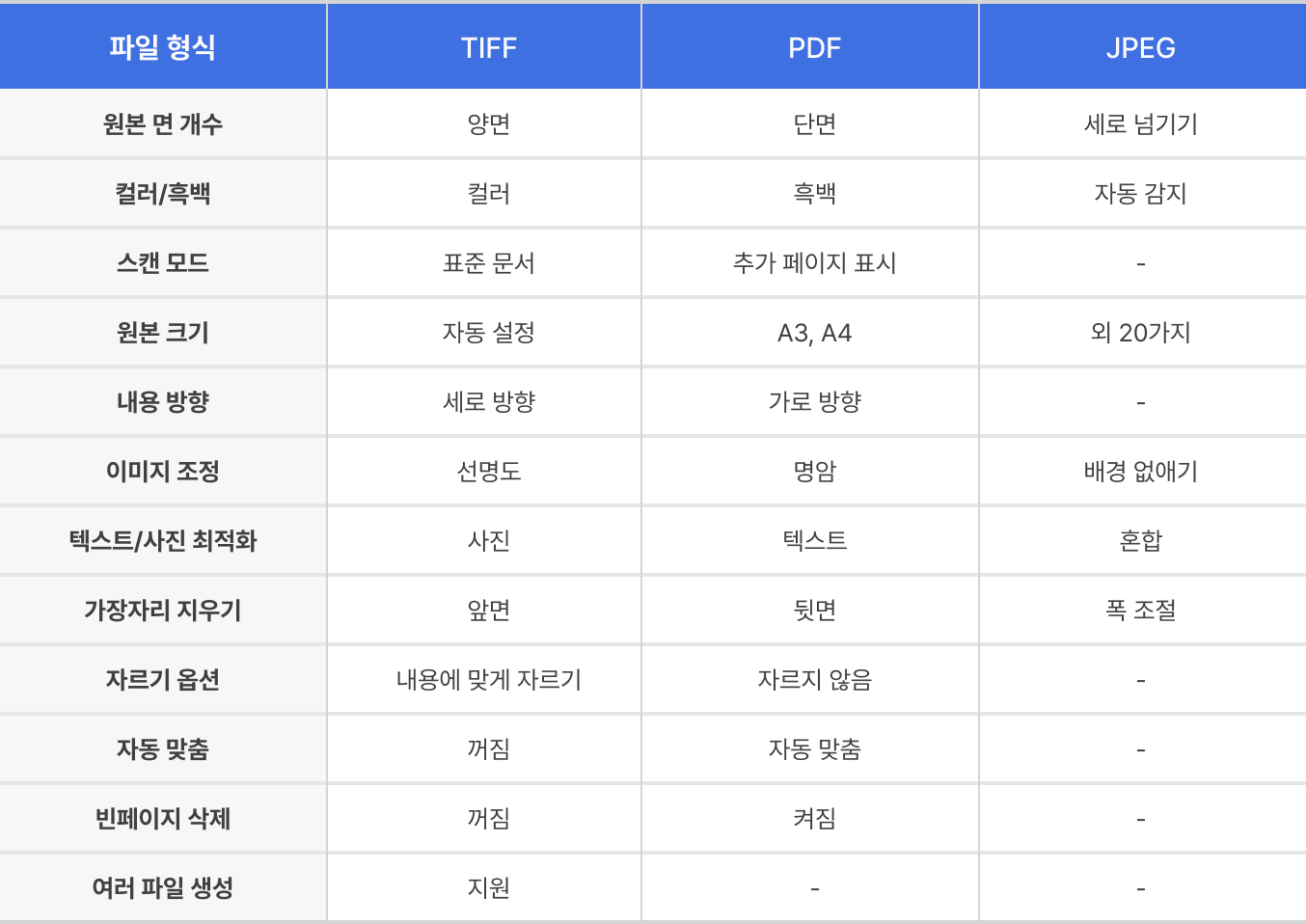Image resolution: width=1306 pixels, height=924 pixels.
Task: Select the 양면 cell
Action: tap(488, 124)
